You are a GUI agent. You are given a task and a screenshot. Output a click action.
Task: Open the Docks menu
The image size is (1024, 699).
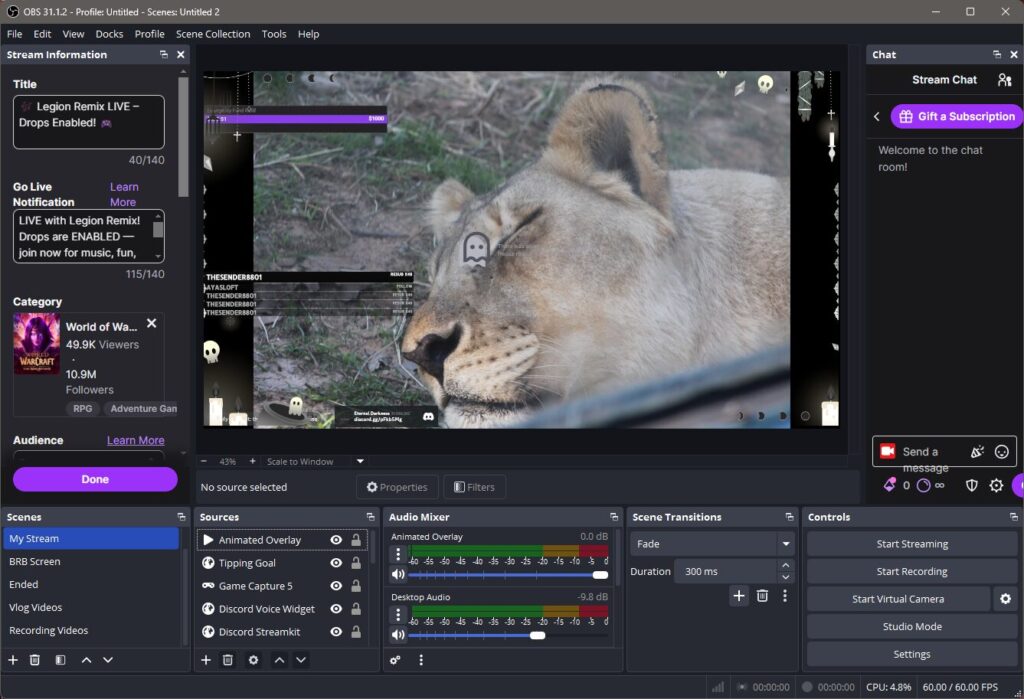[109, 34]
